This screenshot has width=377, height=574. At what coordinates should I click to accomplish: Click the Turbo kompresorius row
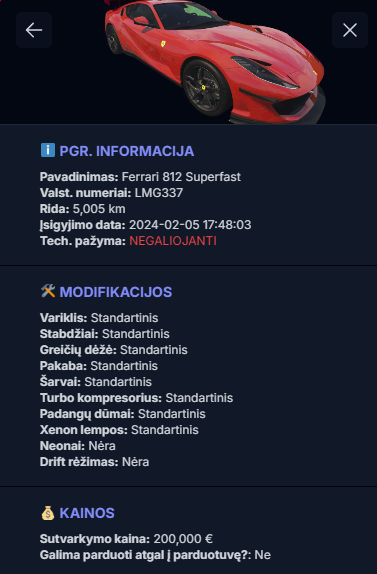pos(136,398)
